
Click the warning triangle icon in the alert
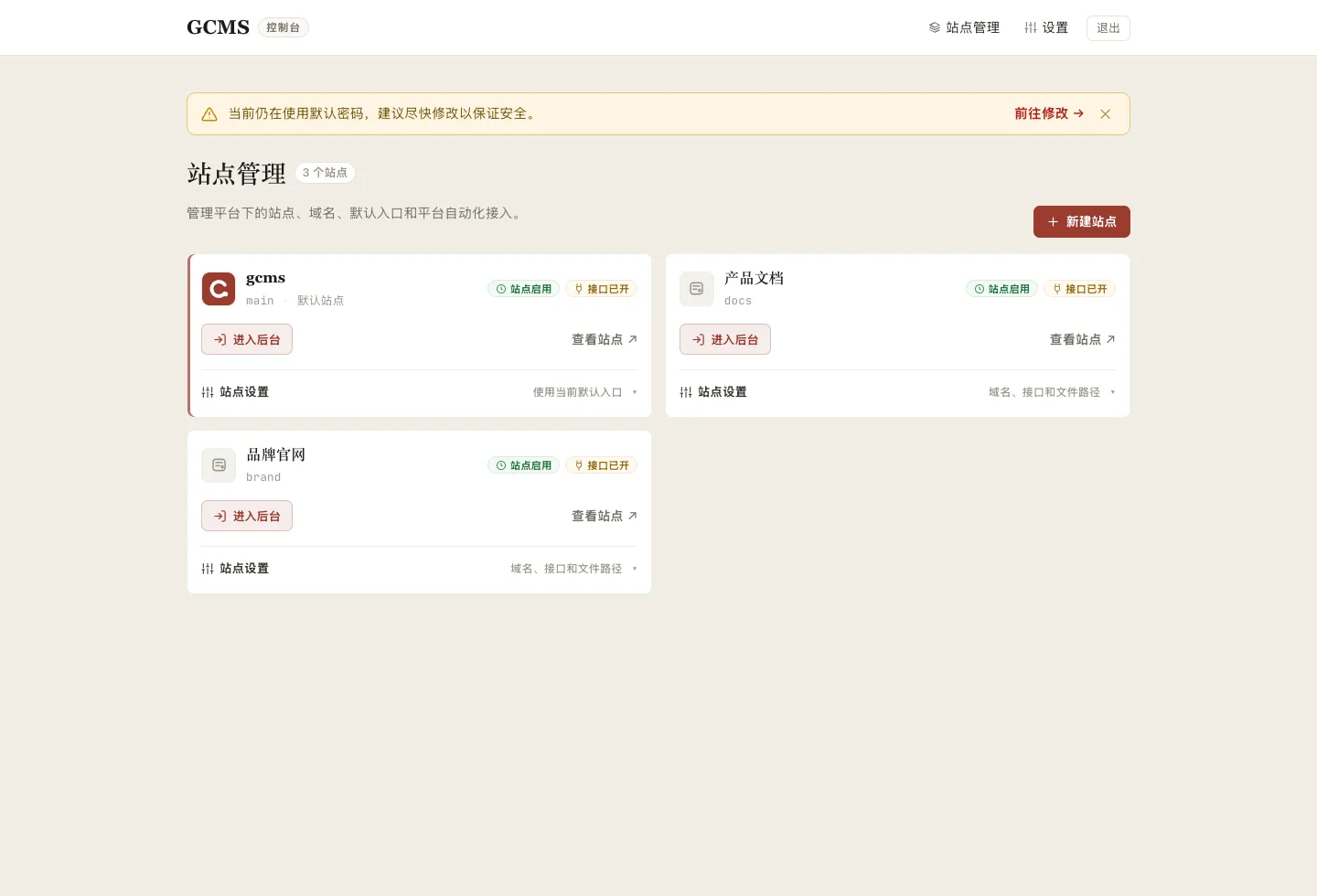209,114
